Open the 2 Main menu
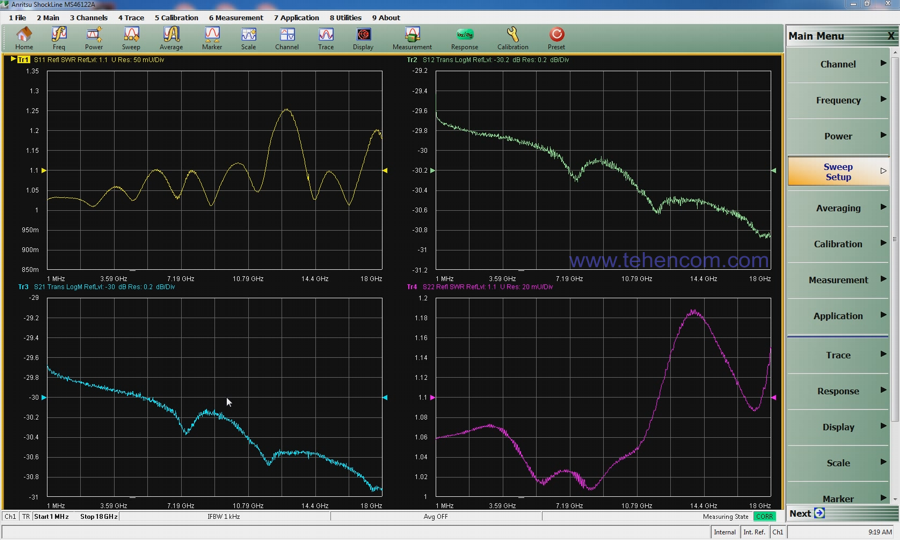This screenshot has height=540, width=900. pyautogui.click(x=48, y=18)
